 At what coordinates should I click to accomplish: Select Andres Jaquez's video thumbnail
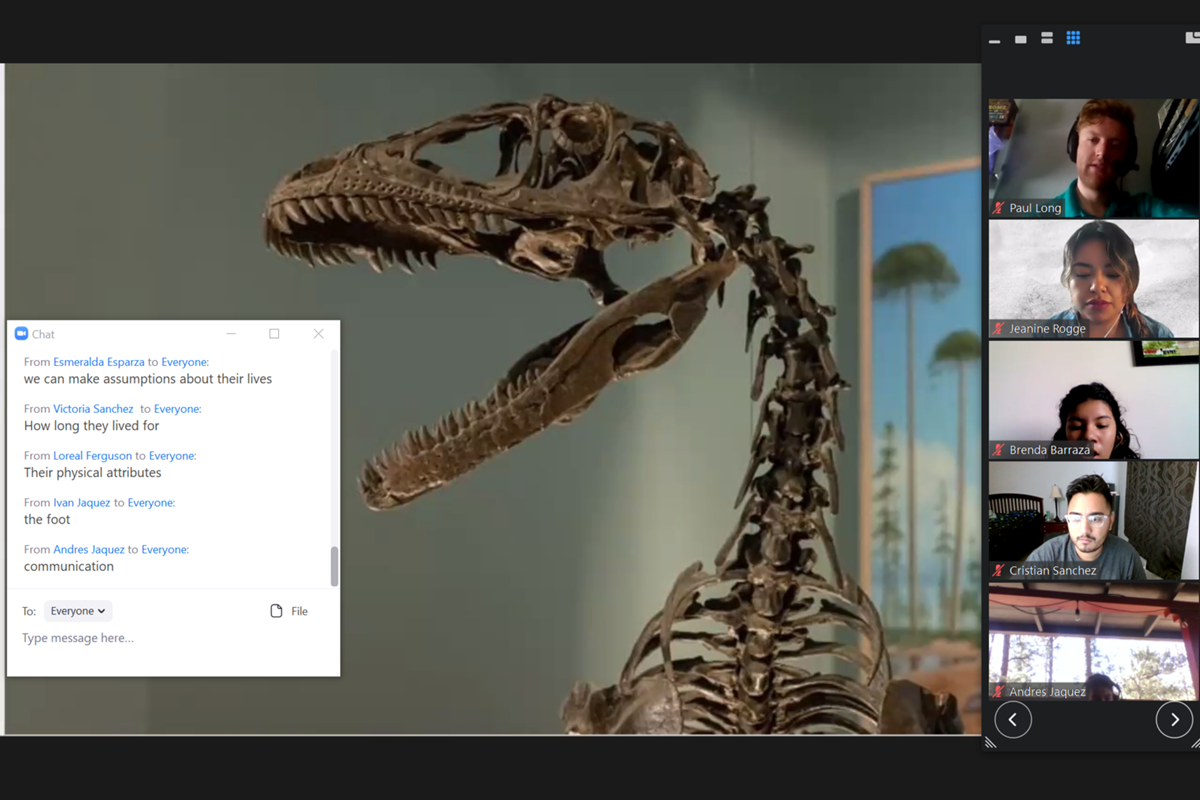(x=1093, y=642)
